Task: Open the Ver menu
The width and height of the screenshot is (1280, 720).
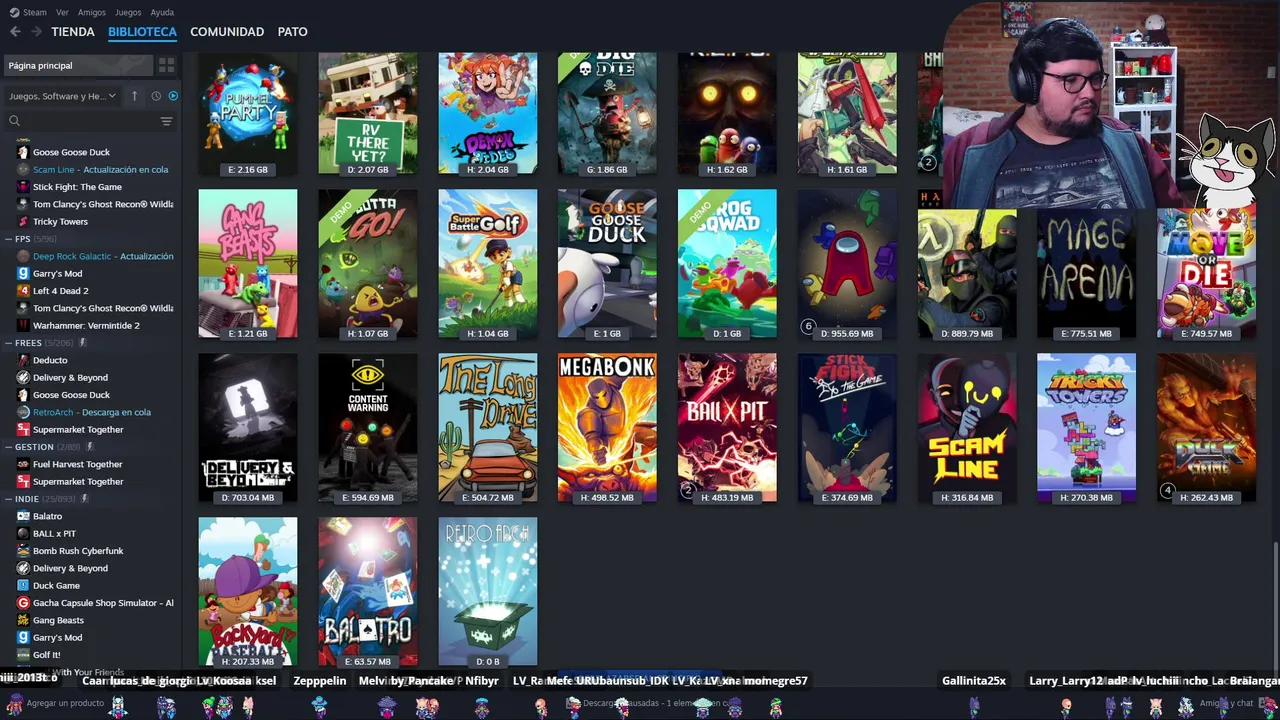Action: [63, 12]
